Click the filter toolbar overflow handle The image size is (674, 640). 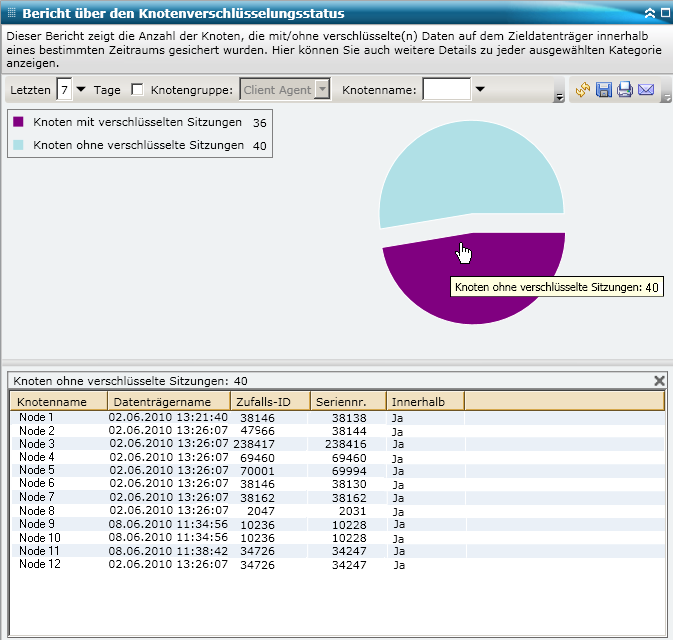pos(559,94)
